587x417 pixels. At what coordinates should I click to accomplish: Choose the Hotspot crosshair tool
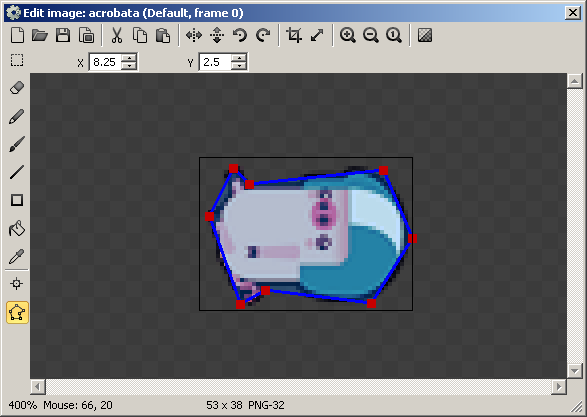pyautogui.click(x=17, y=284)
